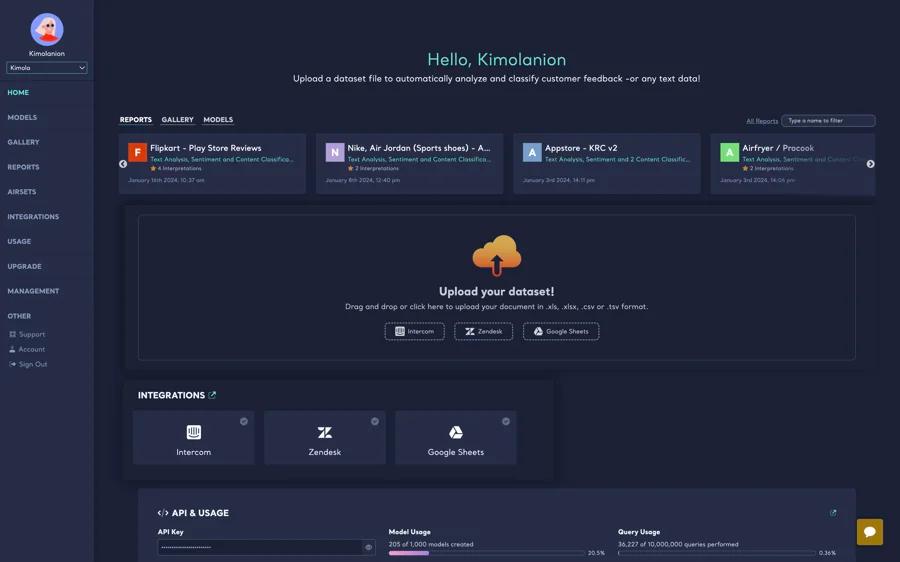The height and width of the screenshot is (562, 900).
Task: Click the Query Usage progress bar
Action: pyautogui.click(x=716, y=553)
